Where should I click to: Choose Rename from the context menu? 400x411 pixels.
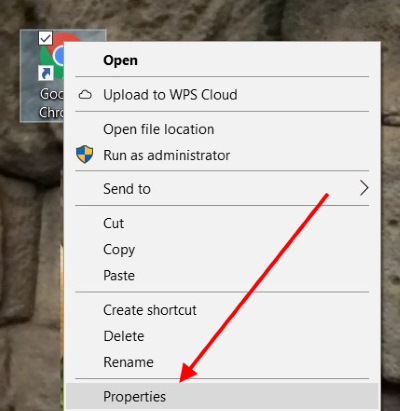(x=222, y=362)
